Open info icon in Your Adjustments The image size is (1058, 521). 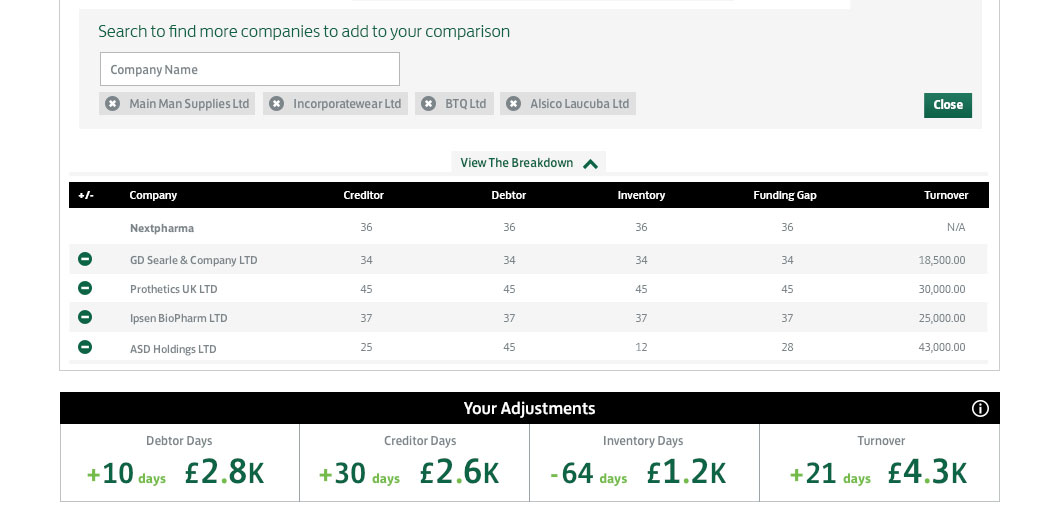pos(980,408)
